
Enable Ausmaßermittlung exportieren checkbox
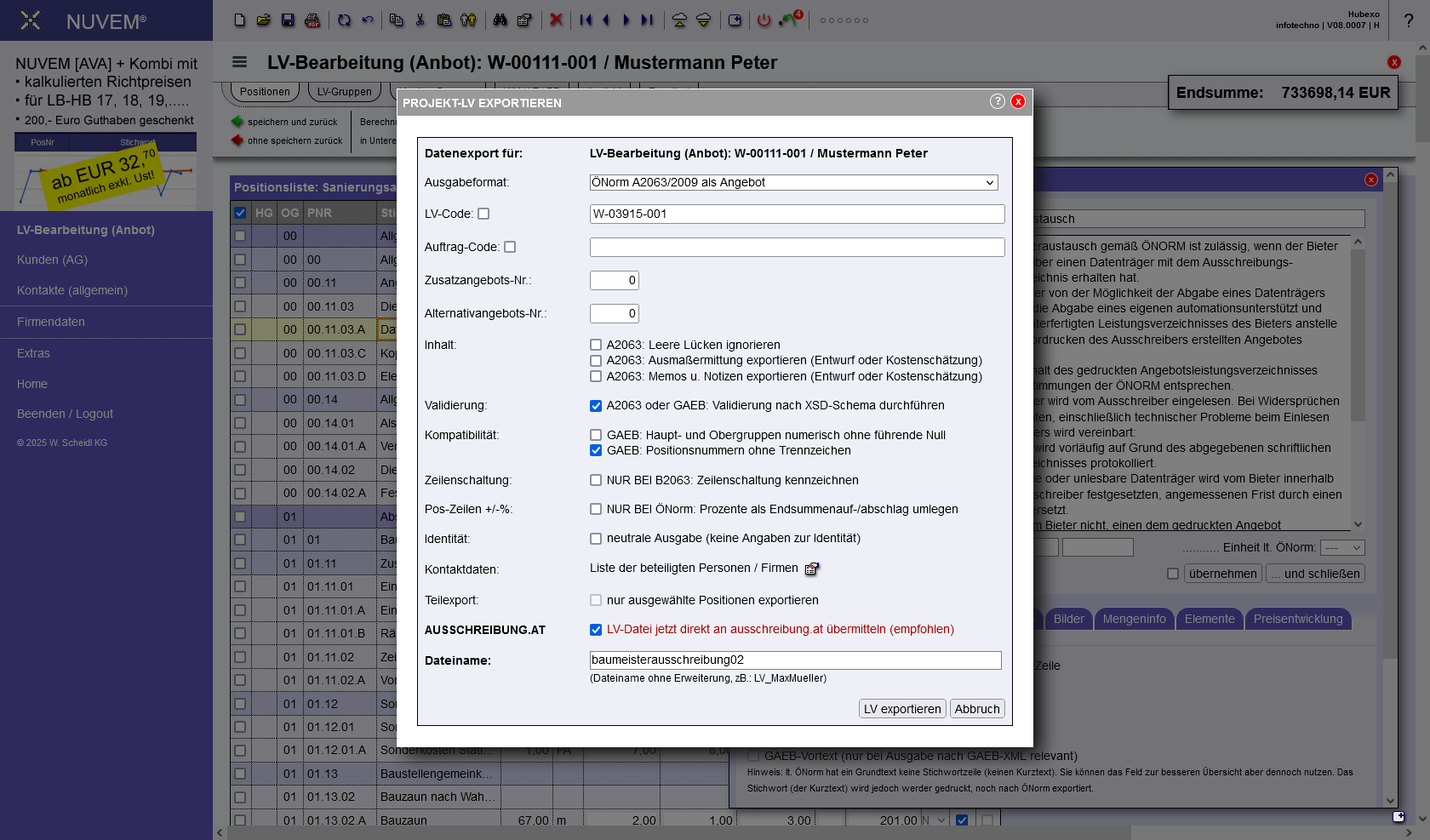coord(596,360)
